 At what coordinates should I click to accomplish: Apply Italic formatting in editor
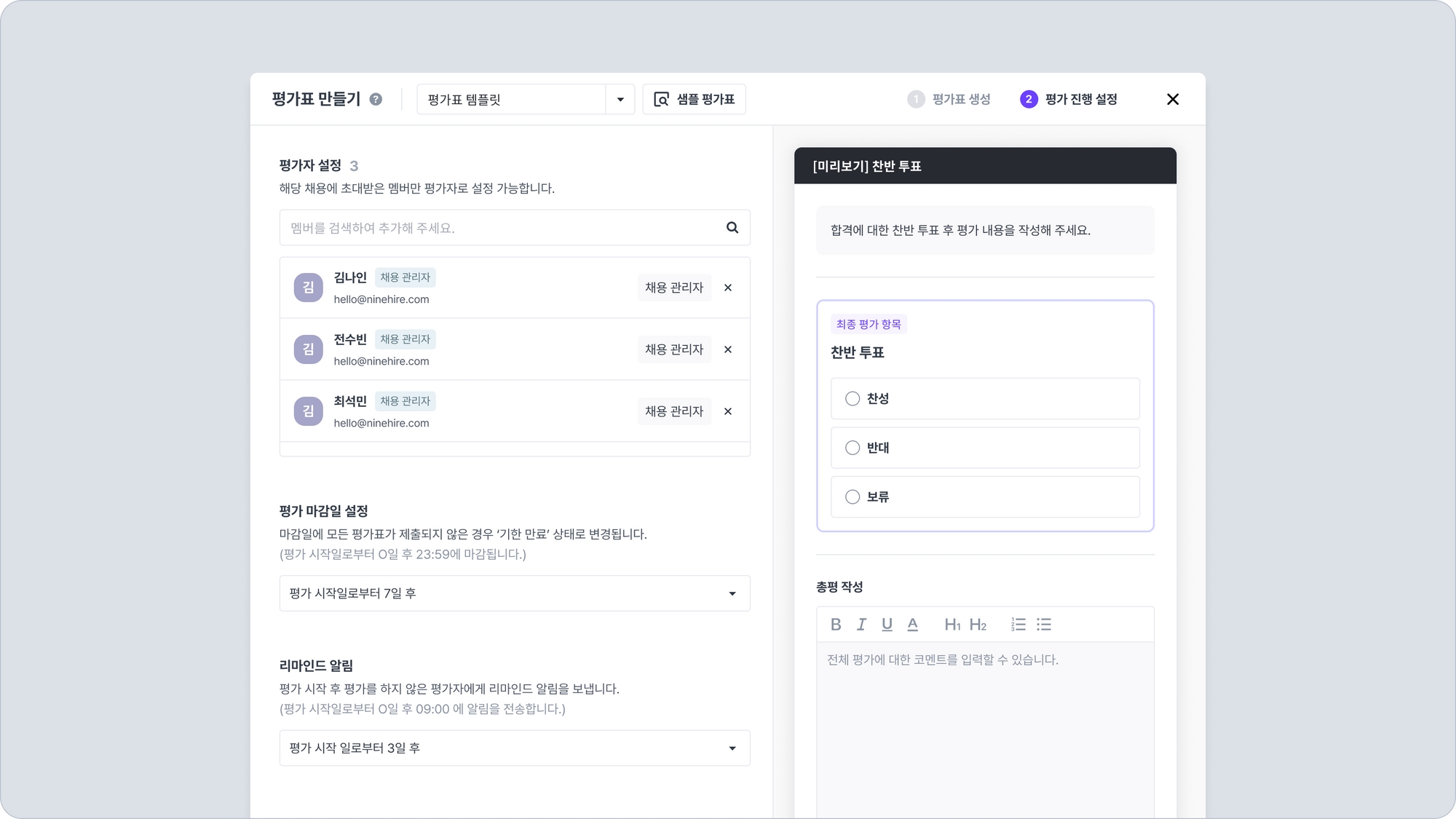tap(861, 625)
